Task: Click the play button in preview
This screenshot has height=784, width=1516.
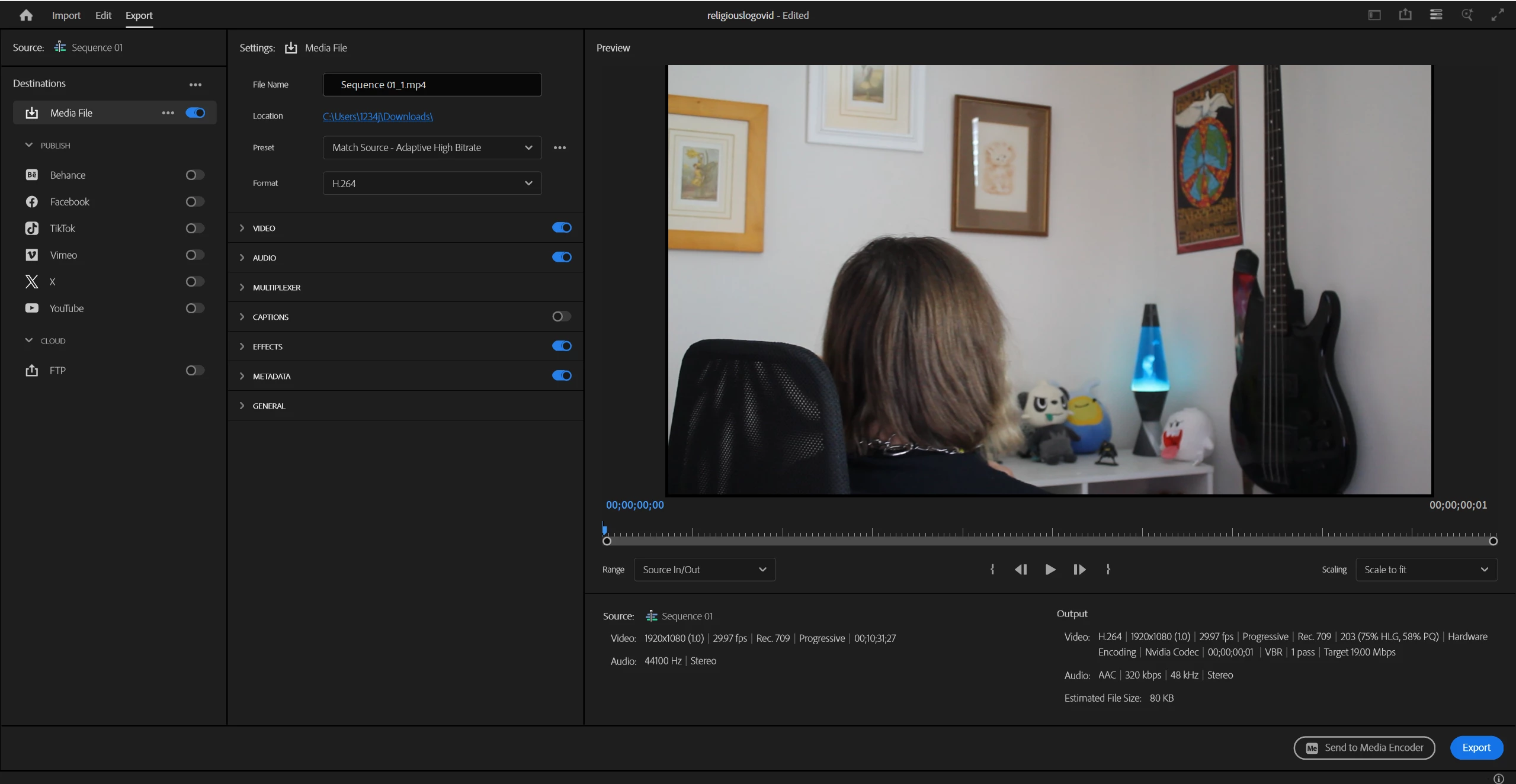Action: (x=1050, y=569)
